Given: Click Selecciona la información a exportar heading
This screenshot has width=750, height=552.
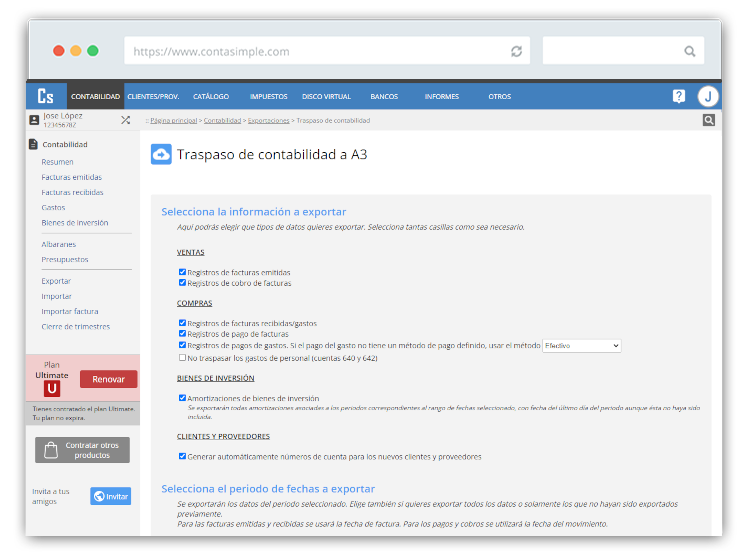Looking at the screenshot, I should pyautogui.click(x=254, y=212).
